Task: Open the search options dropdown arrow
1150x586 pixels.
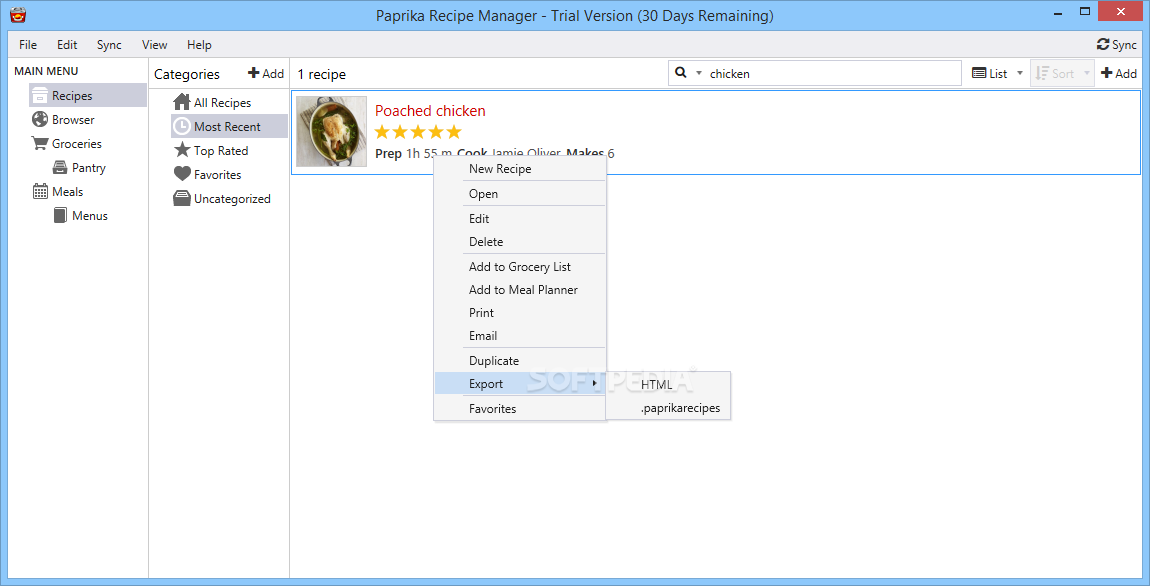Action: [x=698, y=73]
